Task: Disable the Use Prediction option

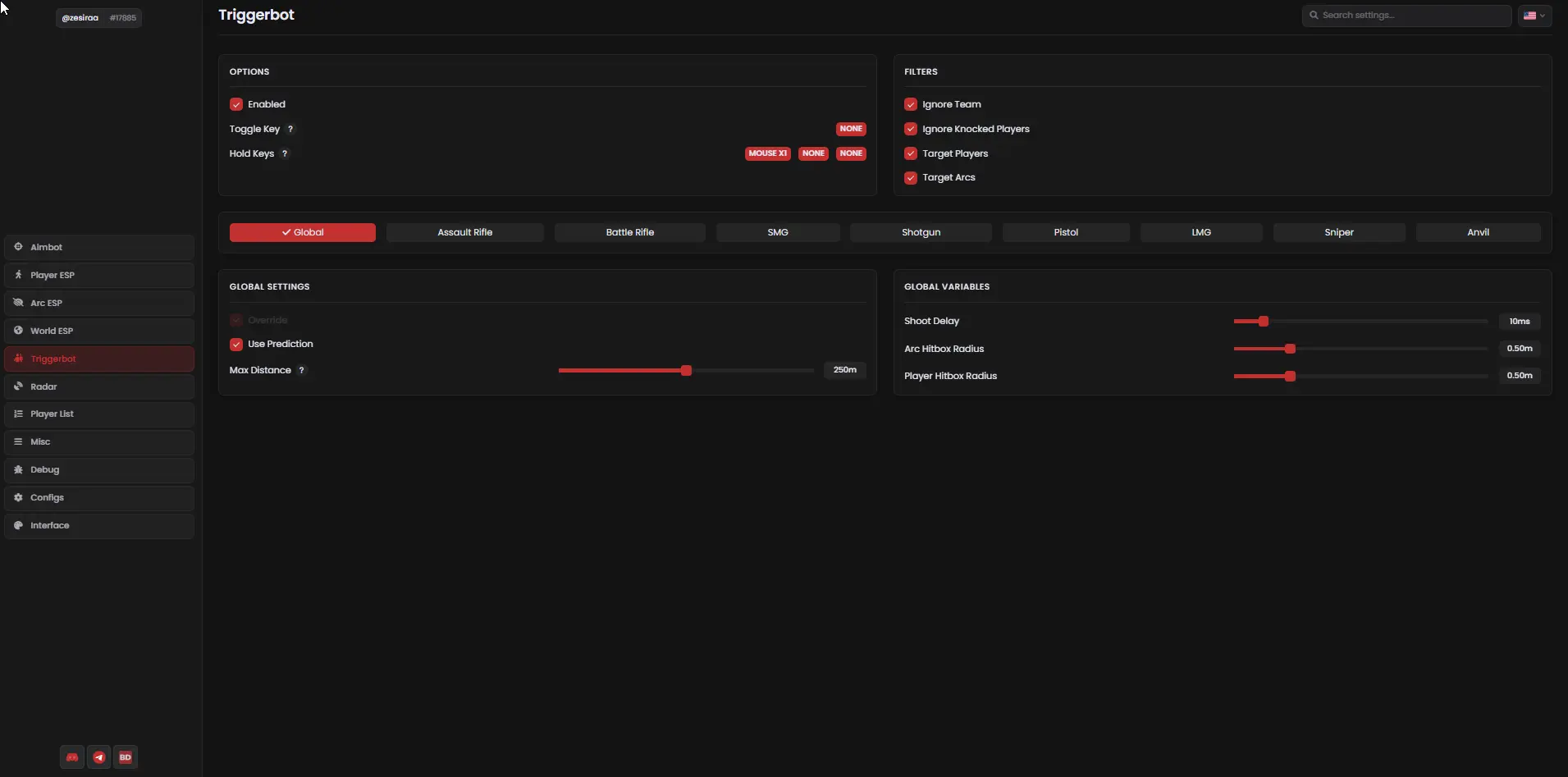Action: 236,344
